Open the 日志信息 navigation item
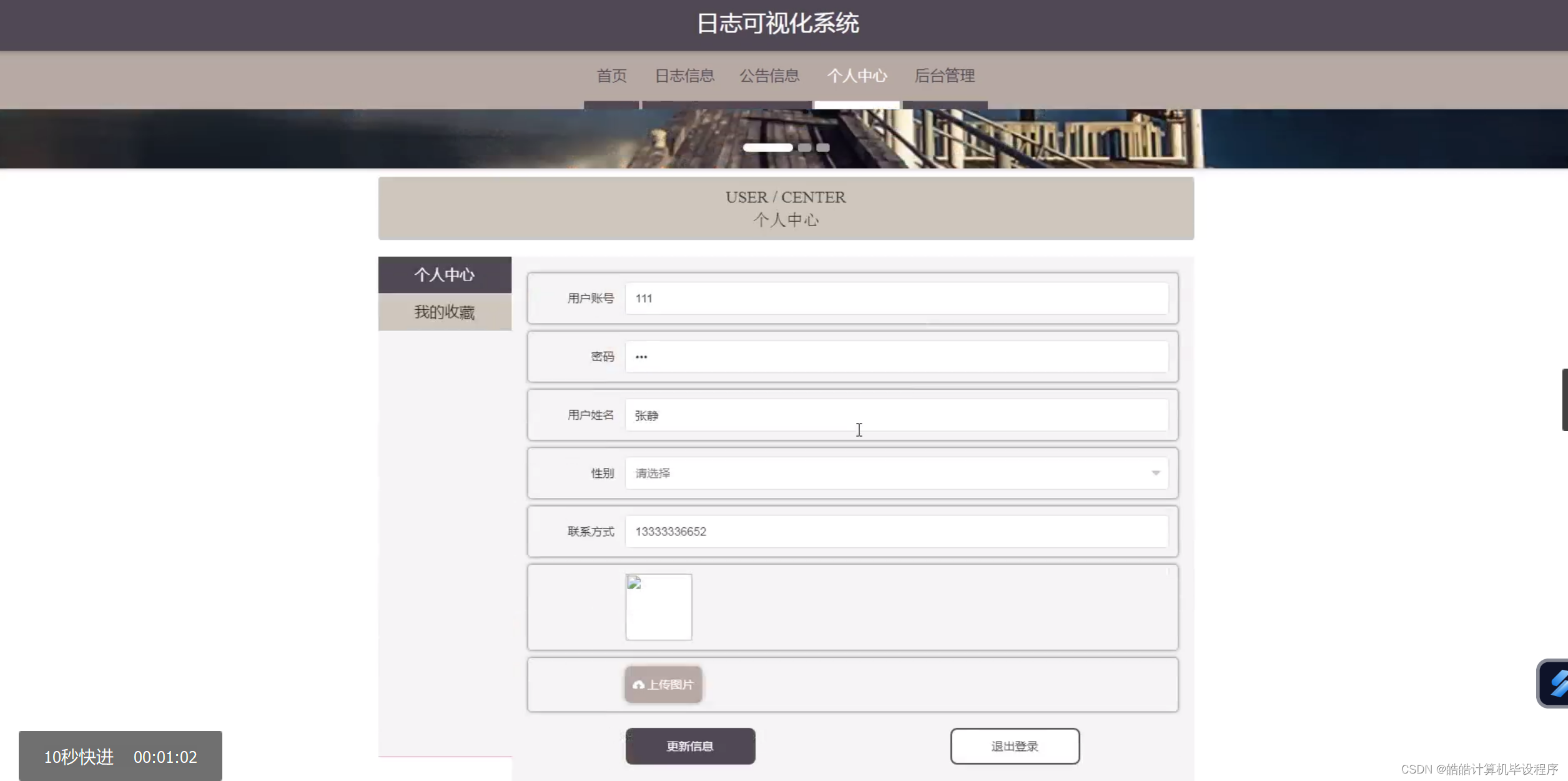 (x=684, y=76)
